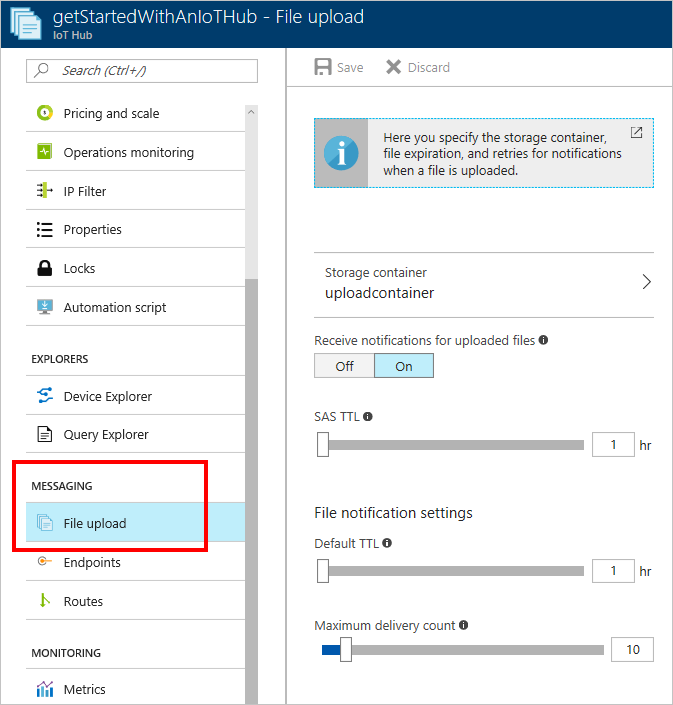The height and width of the screenshot is (705, 673).
Task: Select File upload menu item
Action: pyautogui.click(x=135, y=522)
